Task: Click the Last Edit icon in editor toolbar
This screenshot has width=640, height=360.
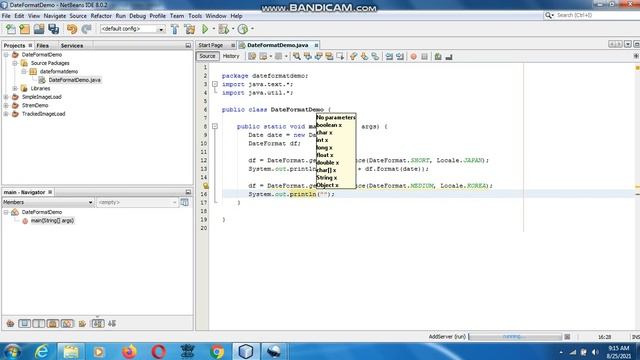Action: point(252,57)
